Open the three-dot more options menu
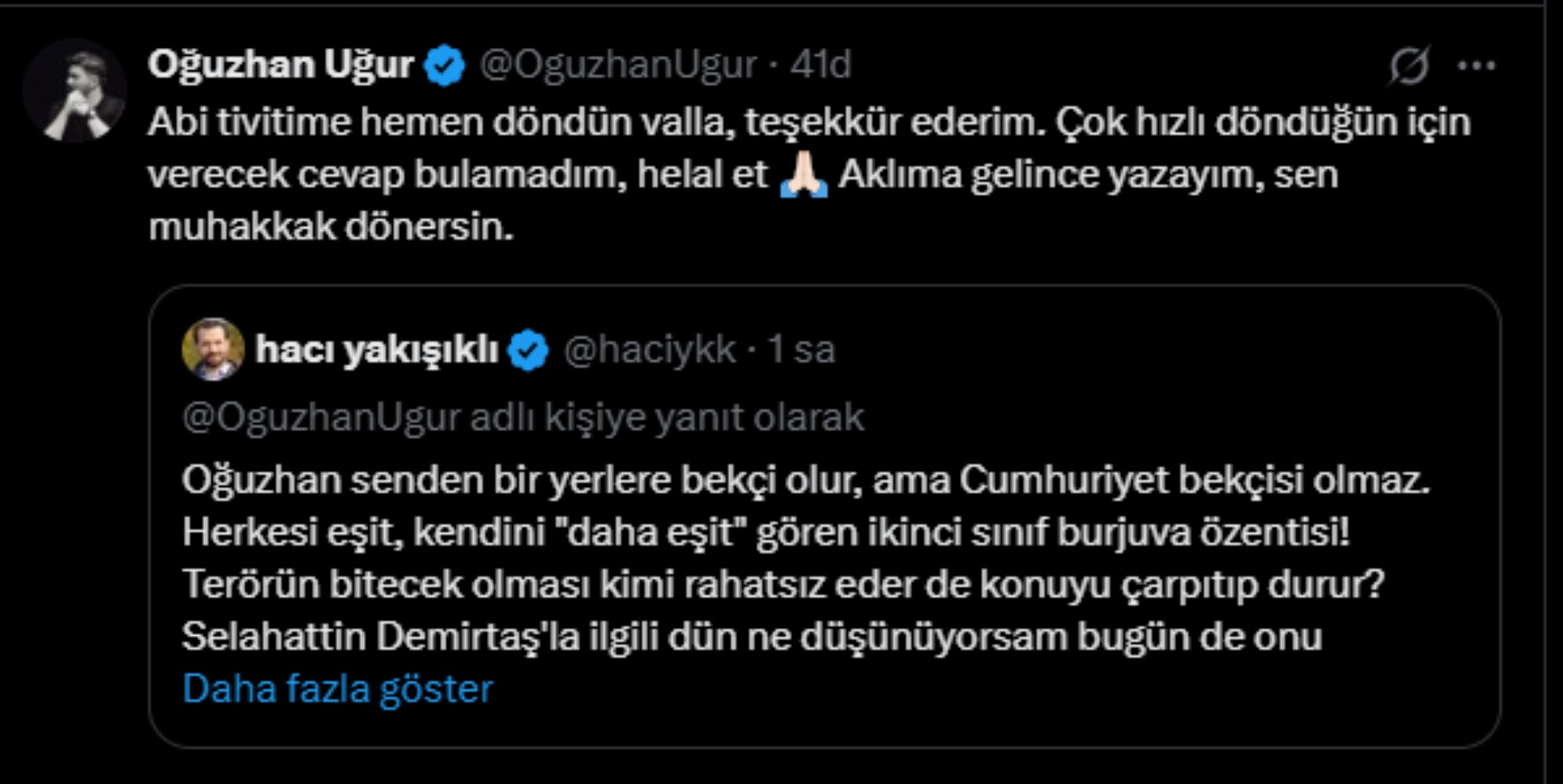Image resolution: width=1563 pixels, height=784 pixels. [1476, 66]
